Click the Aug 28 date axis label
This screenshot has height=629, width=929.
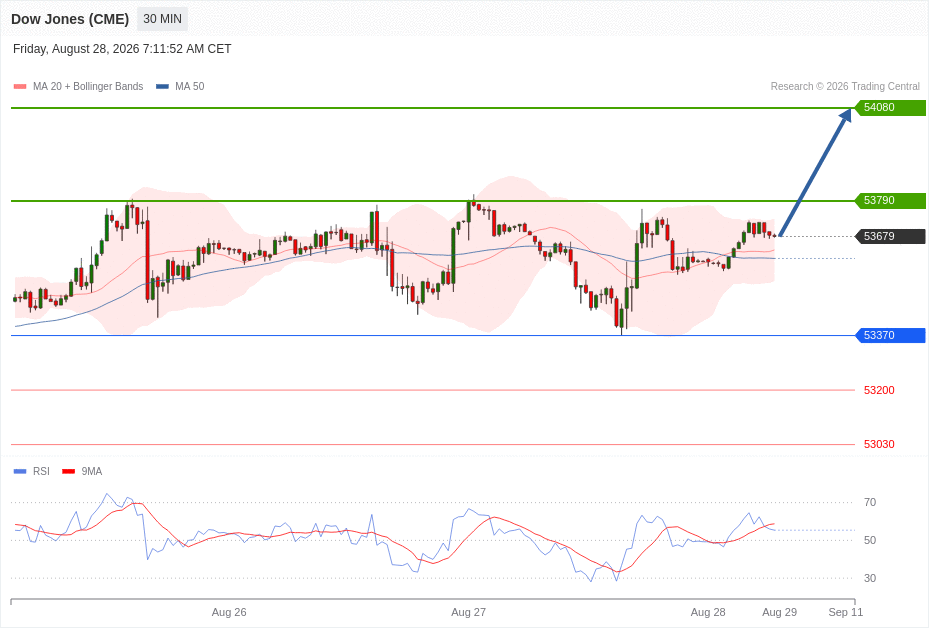click(x=708, y=612)
